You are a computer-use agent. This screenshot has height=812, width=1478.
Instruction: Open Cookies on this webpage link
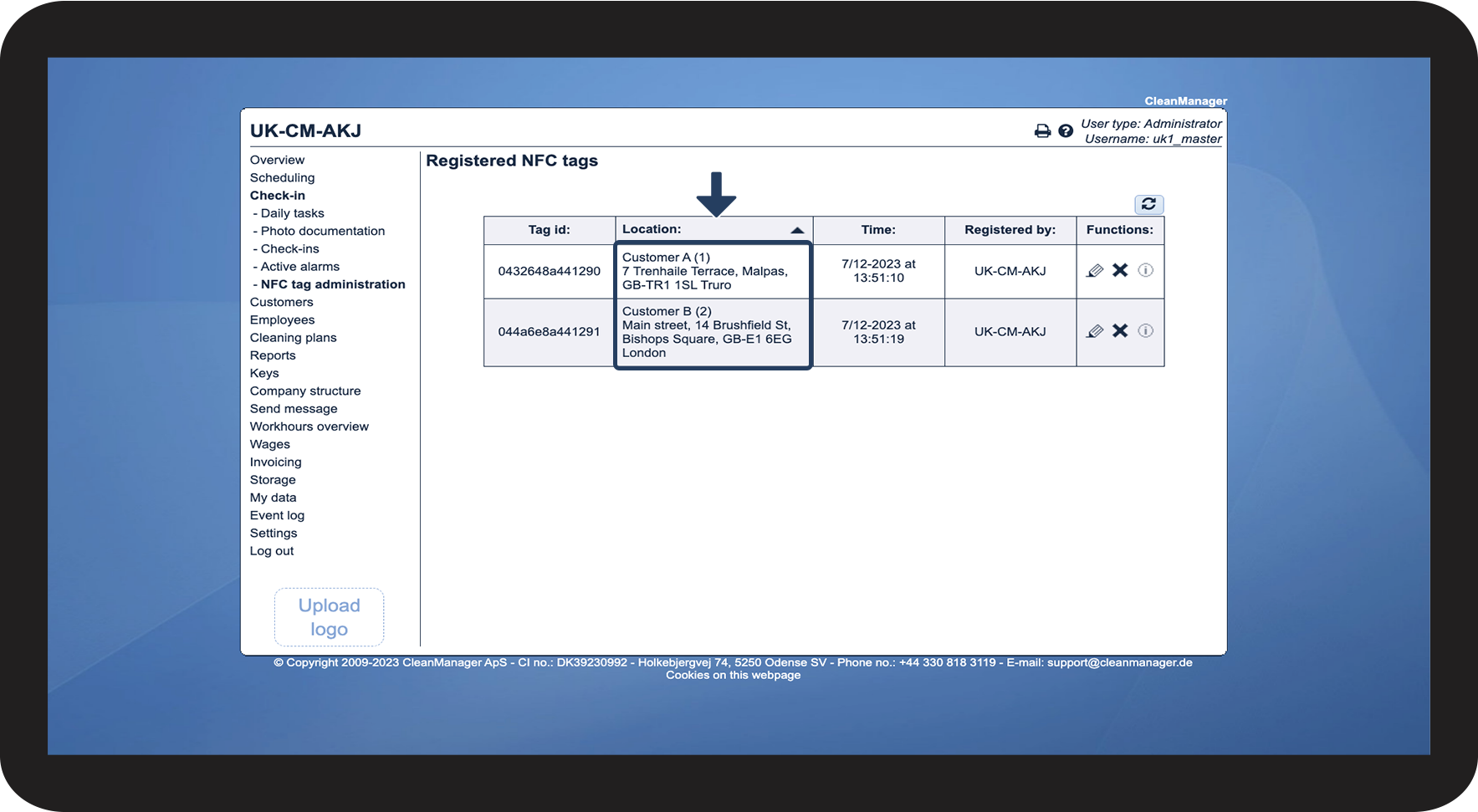pos(733,675)
